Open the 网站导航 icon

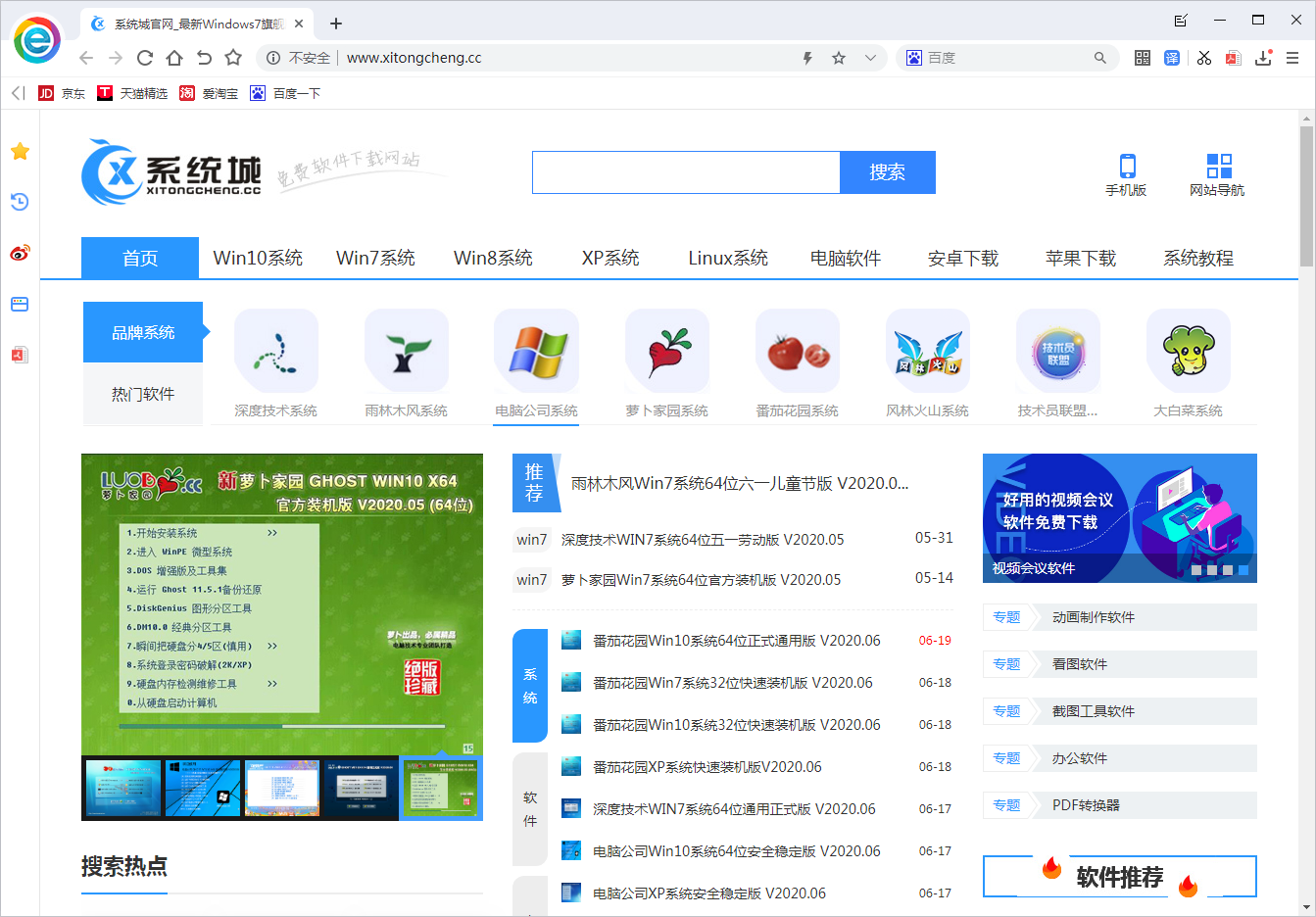tap(1217, 175)
